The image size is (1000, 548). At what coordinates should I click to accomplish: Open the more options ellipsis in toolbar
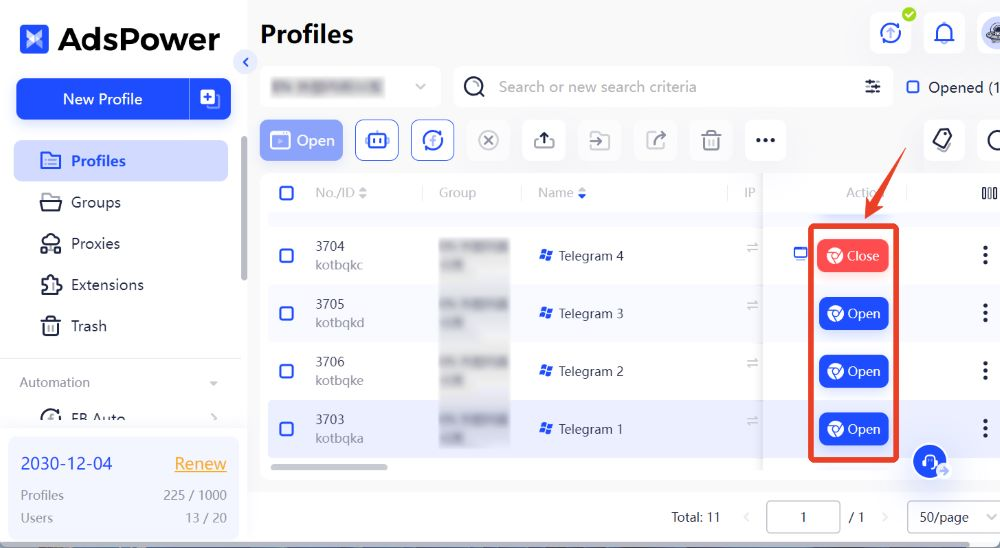point(765,141)
